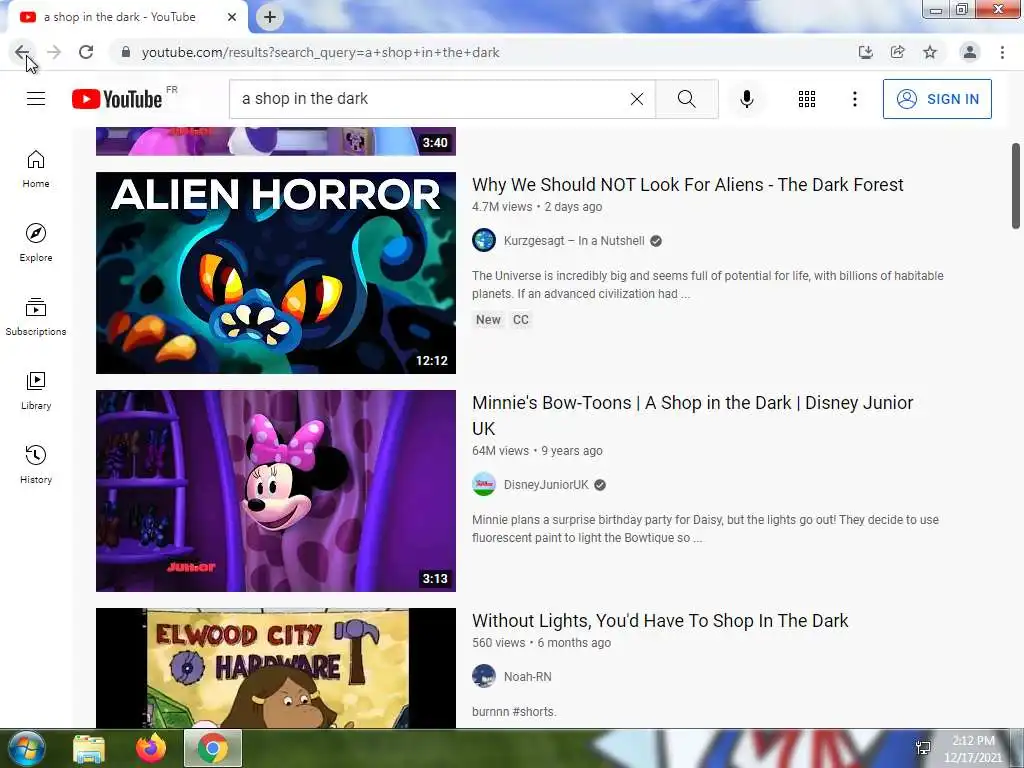Click the Chrome taskbar icon

(213, 748)
